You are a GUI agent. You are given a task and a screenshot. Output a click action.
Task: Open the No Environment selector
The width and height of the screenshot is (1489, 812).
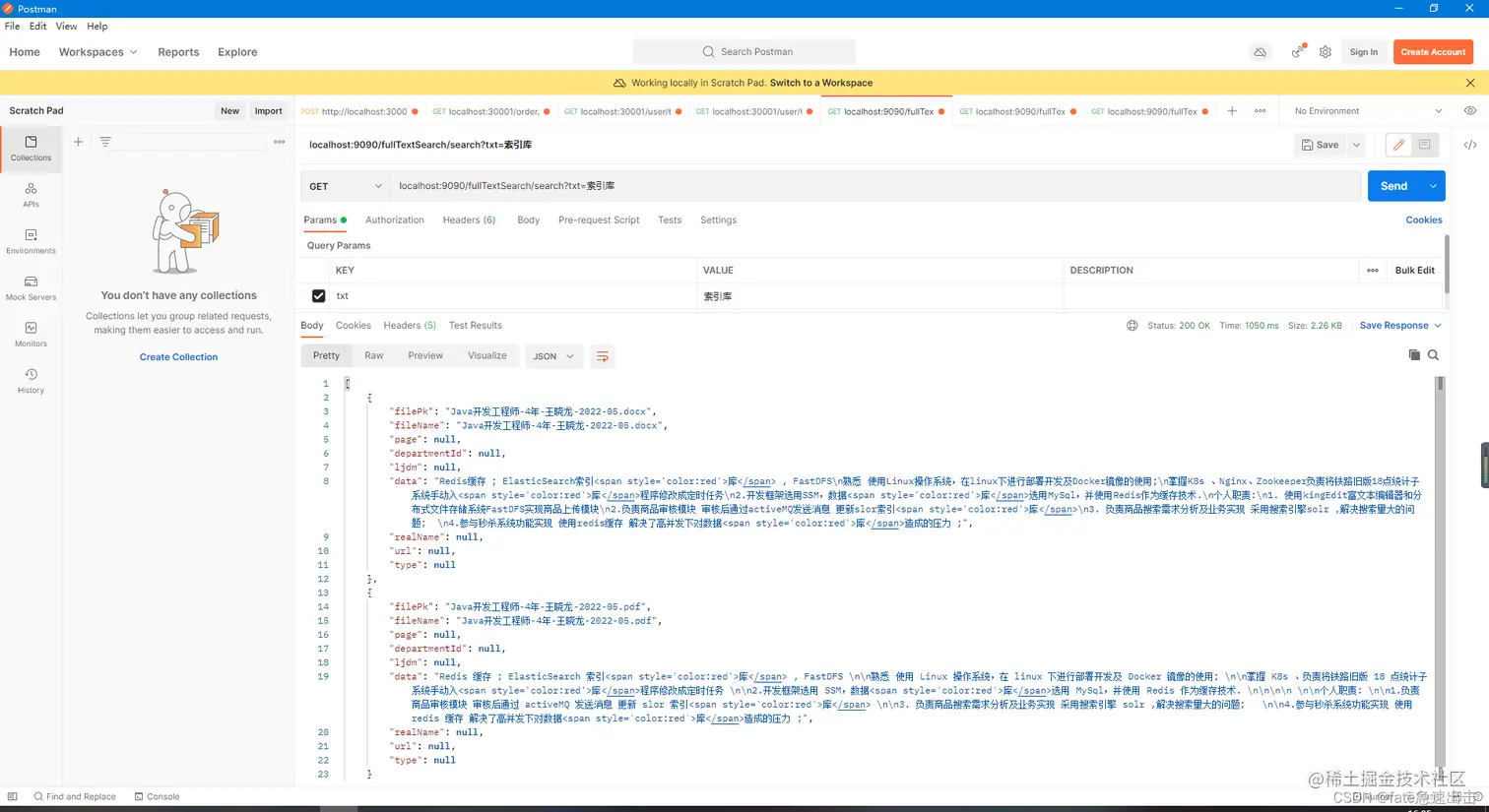[x=1368, y=111]
